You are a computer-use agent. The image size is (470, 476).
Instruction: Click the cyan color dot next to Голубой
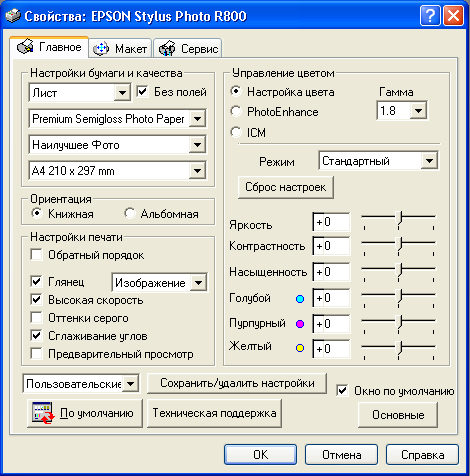tap(300, 299)
